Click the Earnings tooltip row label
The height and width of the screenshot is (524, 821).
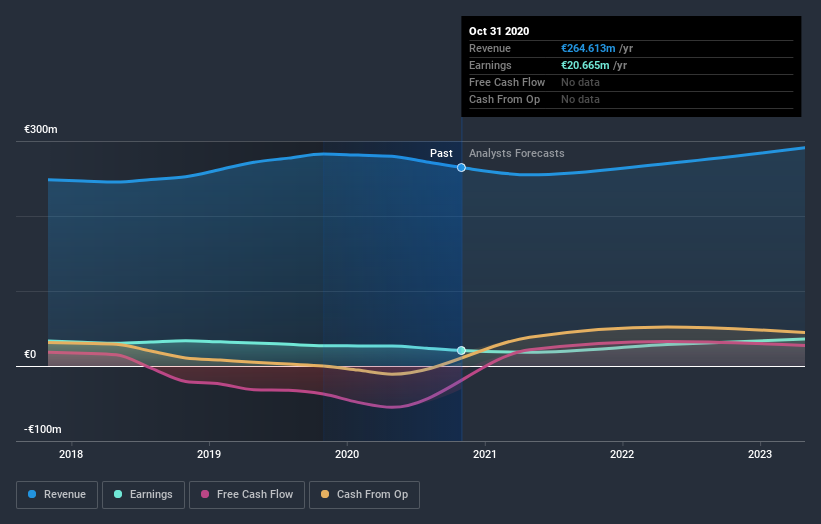point(490,65)
